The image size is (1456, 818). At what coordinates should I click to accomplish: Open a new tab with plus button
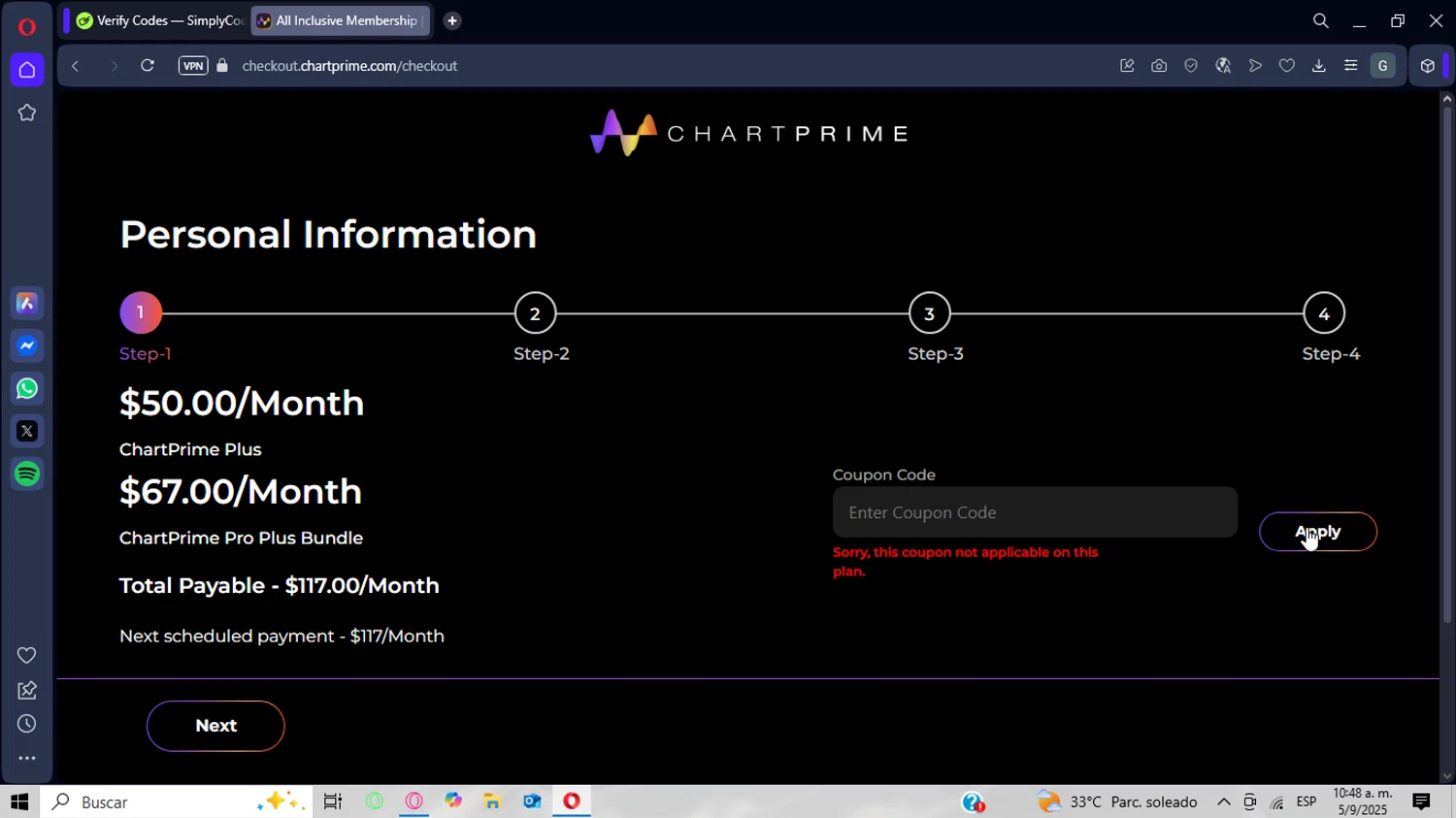[x=452, y=20]
